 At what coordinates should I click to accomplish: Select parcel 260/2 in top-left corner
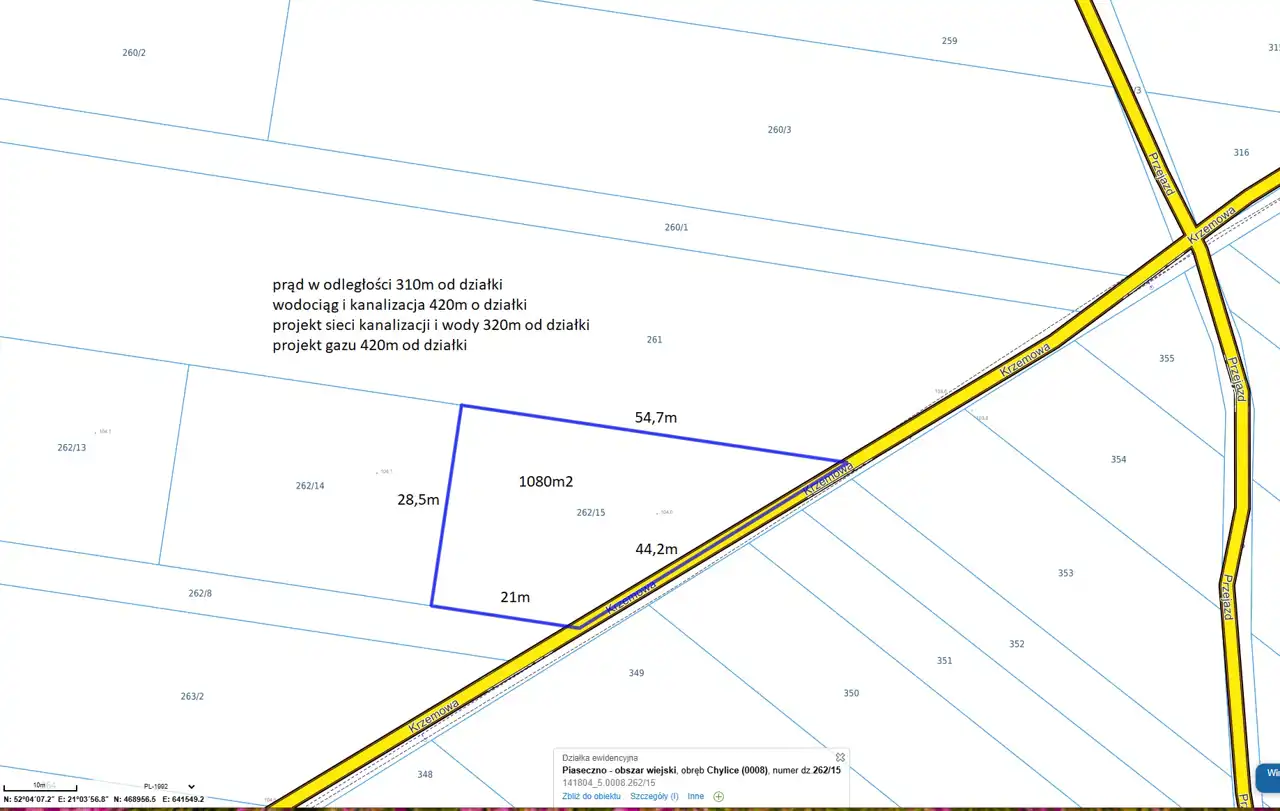[x=134, y=52]
